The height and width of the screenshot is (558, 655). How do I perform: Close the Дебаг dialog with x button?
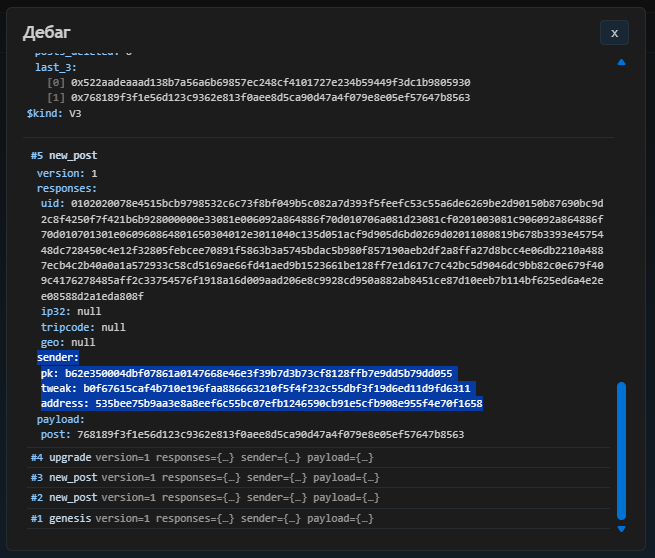pyautogui.click(x=614, y=33)
